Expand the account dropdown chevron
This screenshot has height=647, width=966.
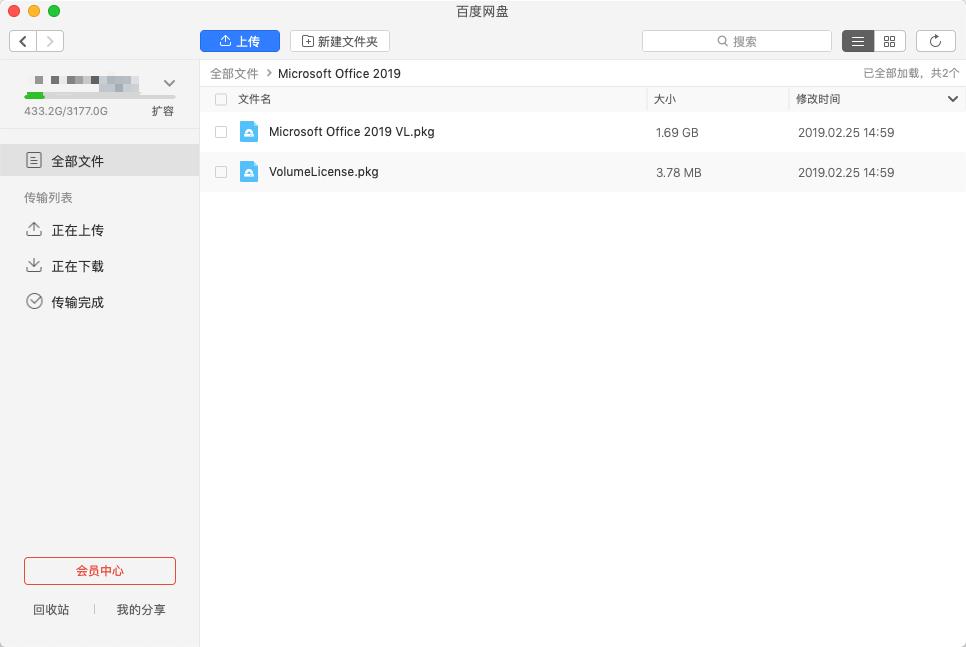pyautogui.click(x=168, y=83)
